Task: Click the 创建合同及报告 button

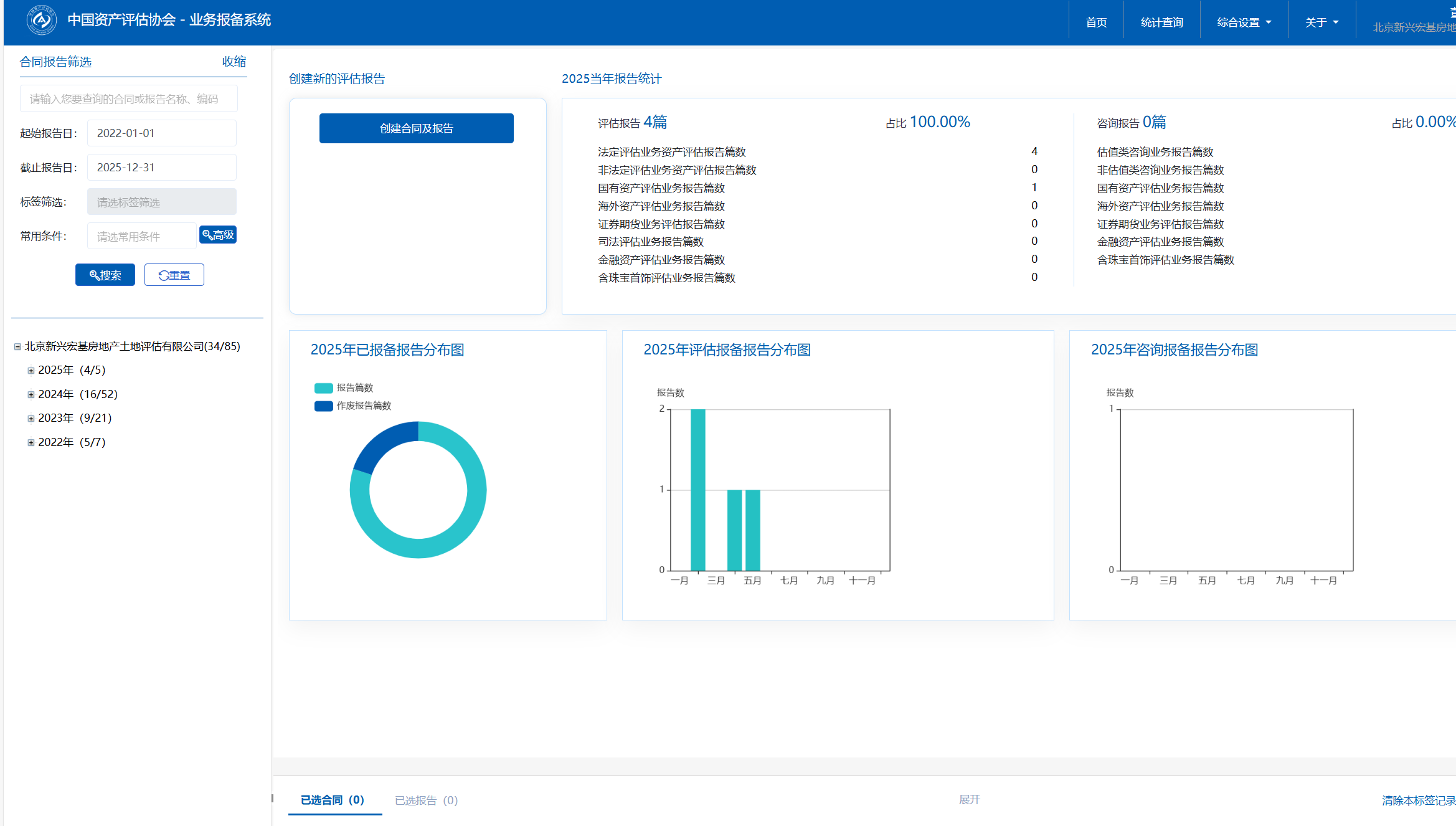Action: tap(416, 128)
